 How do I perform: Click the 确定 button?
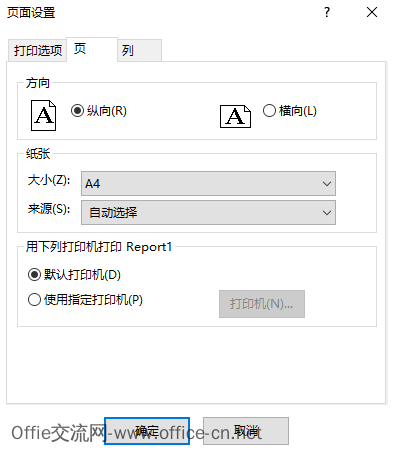coord(147,431)
